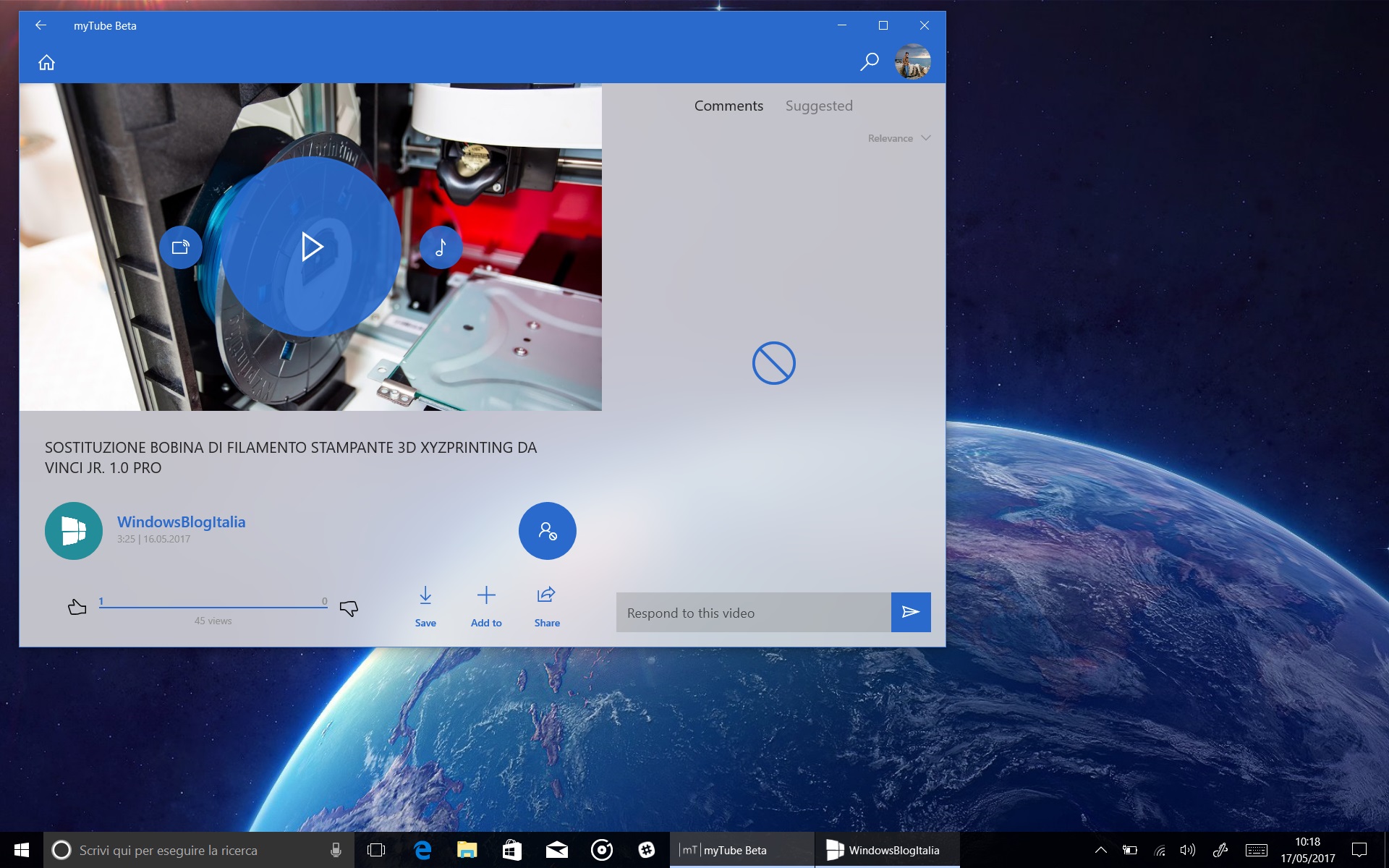Activate Cortana microphone icon
Image resolution: width=1389 pixels, height=868 pixels.
(336, 850)
